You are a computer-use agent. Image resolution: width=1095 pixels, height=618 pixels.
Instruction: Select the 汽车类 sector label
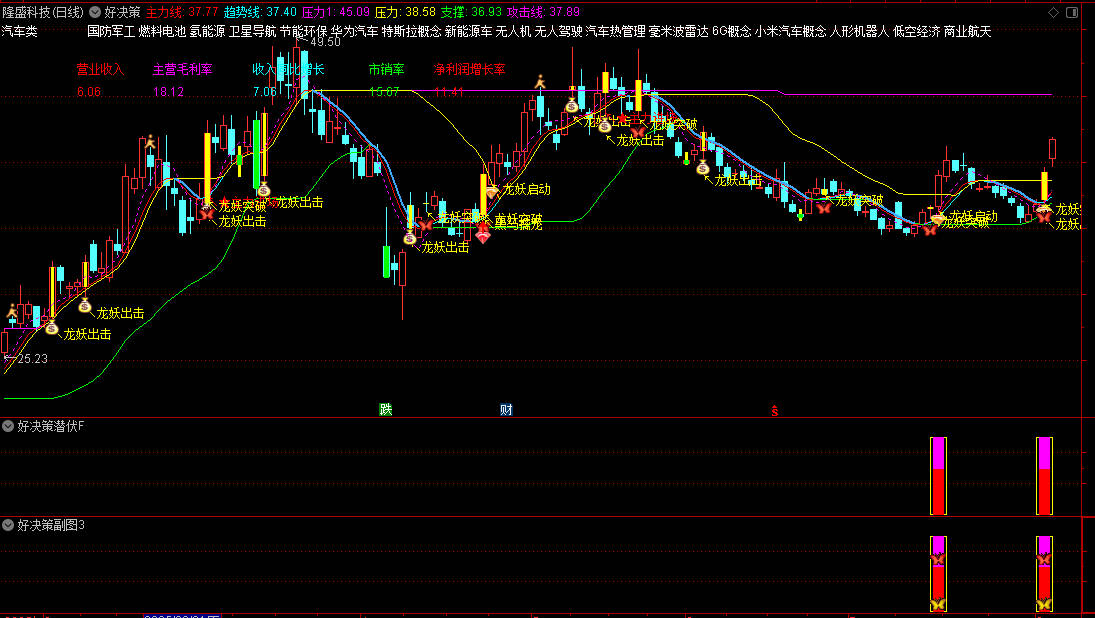(x=20, y=31)
